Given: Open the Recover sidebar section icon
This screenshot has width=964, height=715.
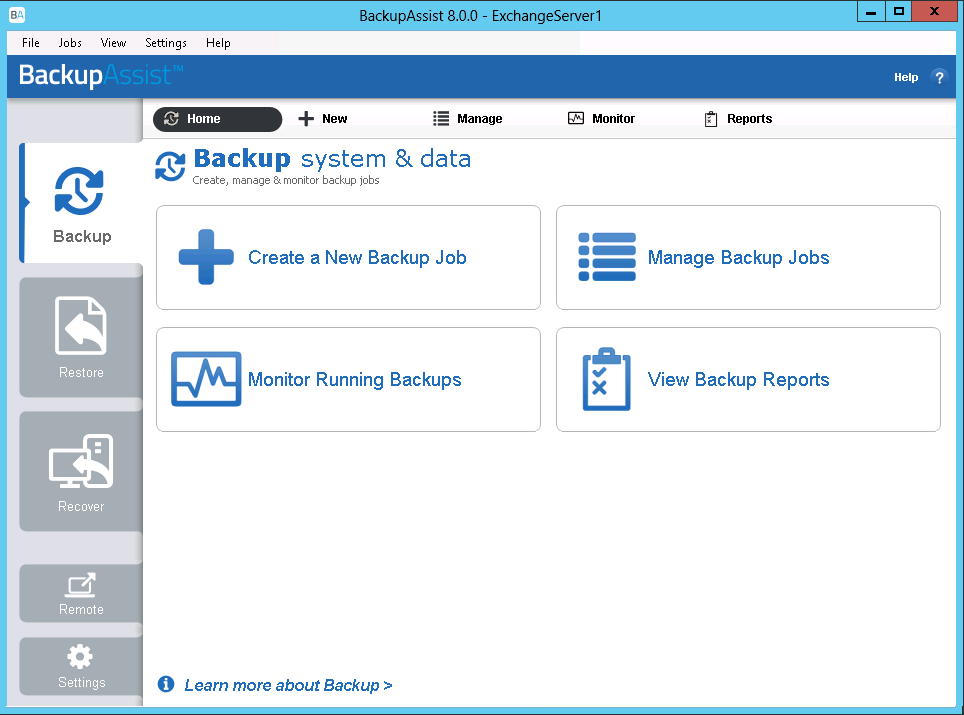Looking at the screenshot, I should (x=81, y=461).
